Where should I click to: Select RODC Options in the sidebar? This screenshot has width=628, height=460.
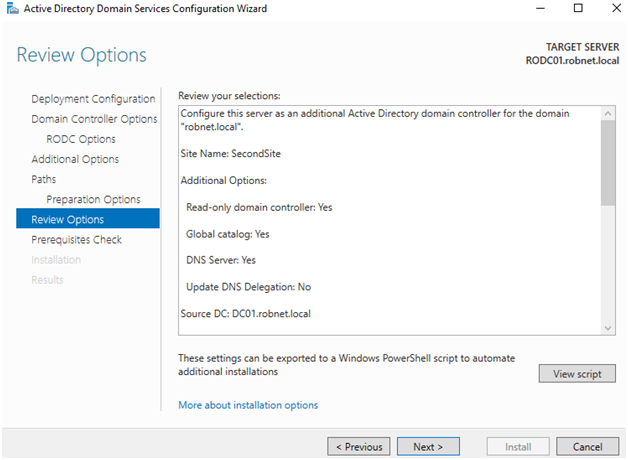pyautogui.click(x=81, y=139)
